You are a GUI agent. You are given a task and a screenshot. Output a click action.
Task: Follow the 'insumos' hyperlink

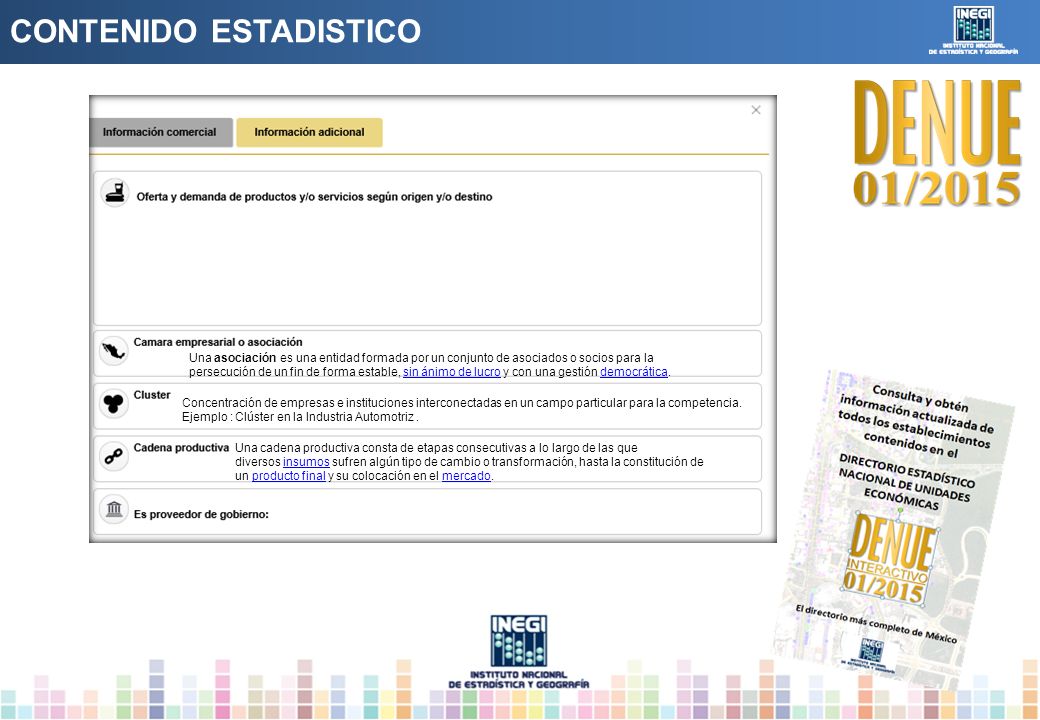pyautogui.click(x=306, y=462)
